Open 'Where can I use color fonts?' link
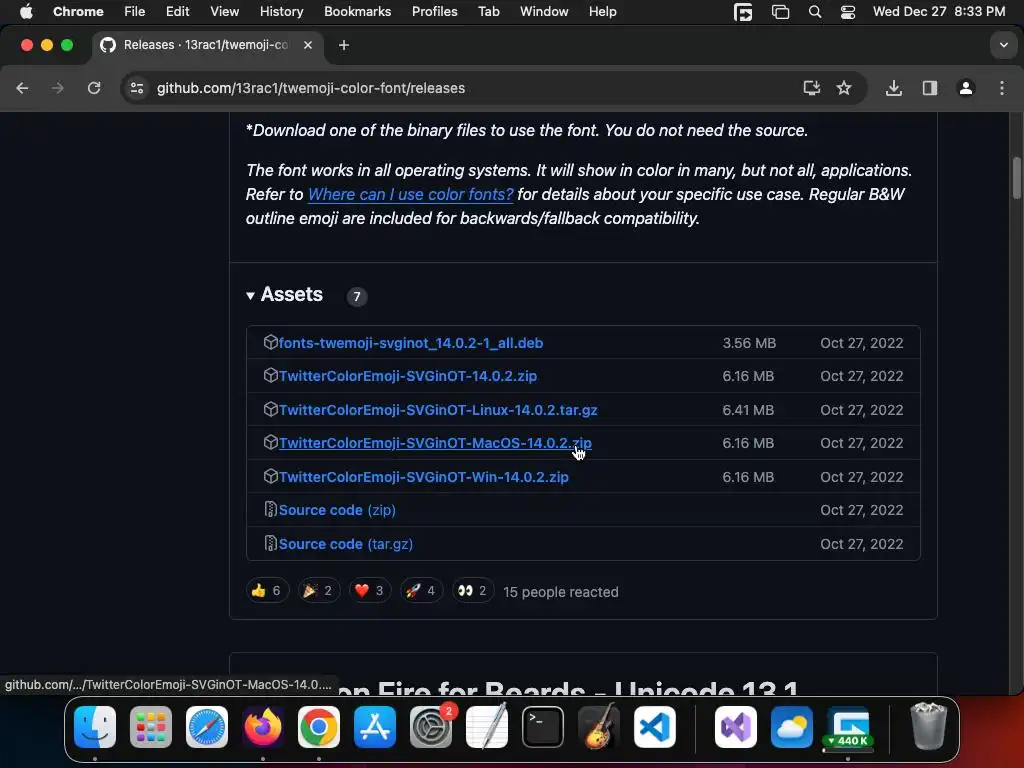The image size is (1024, 768). [x=410, y=195]
